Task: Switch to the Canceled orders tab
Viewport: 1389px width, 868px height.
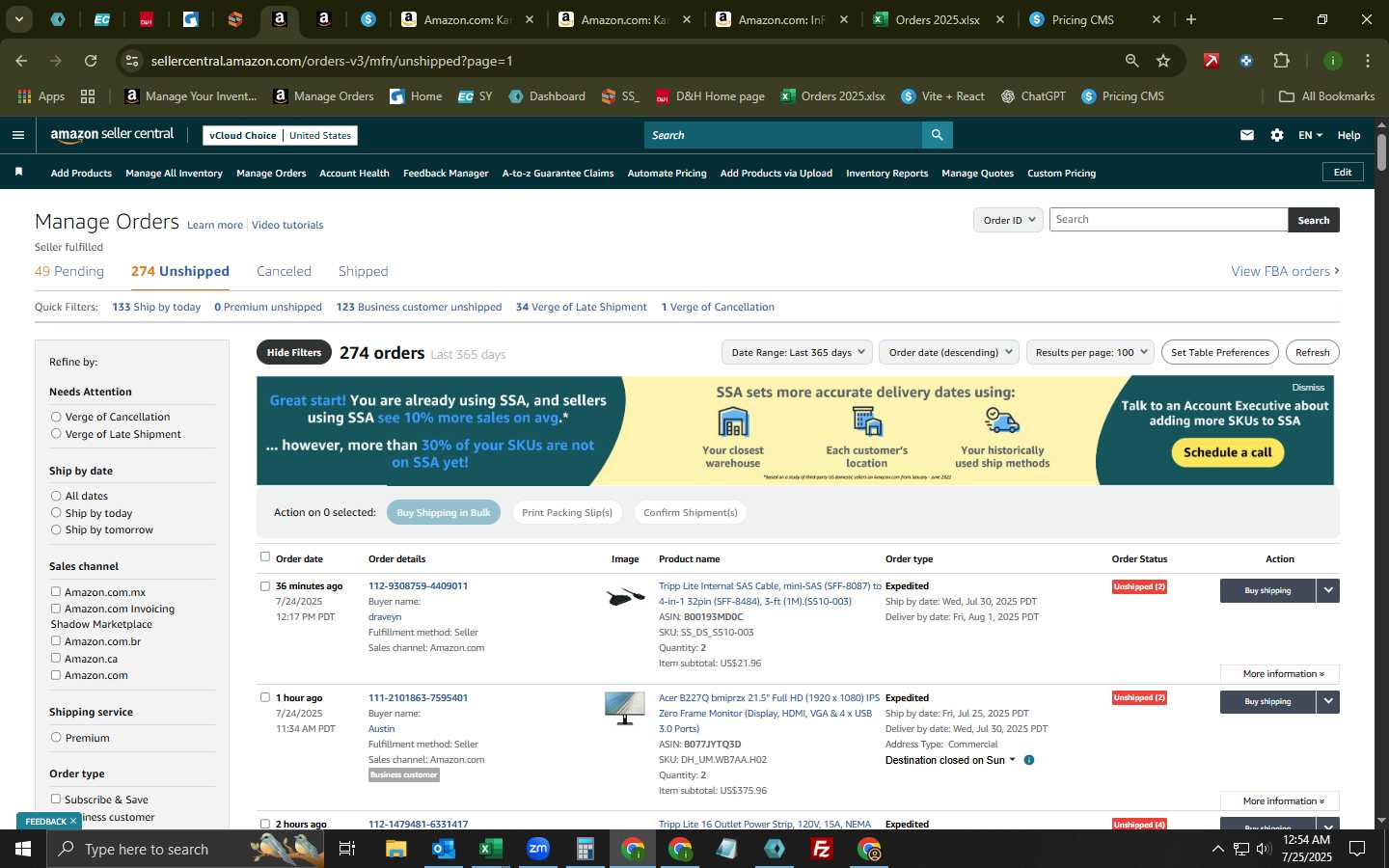Action: coord(284,271)
